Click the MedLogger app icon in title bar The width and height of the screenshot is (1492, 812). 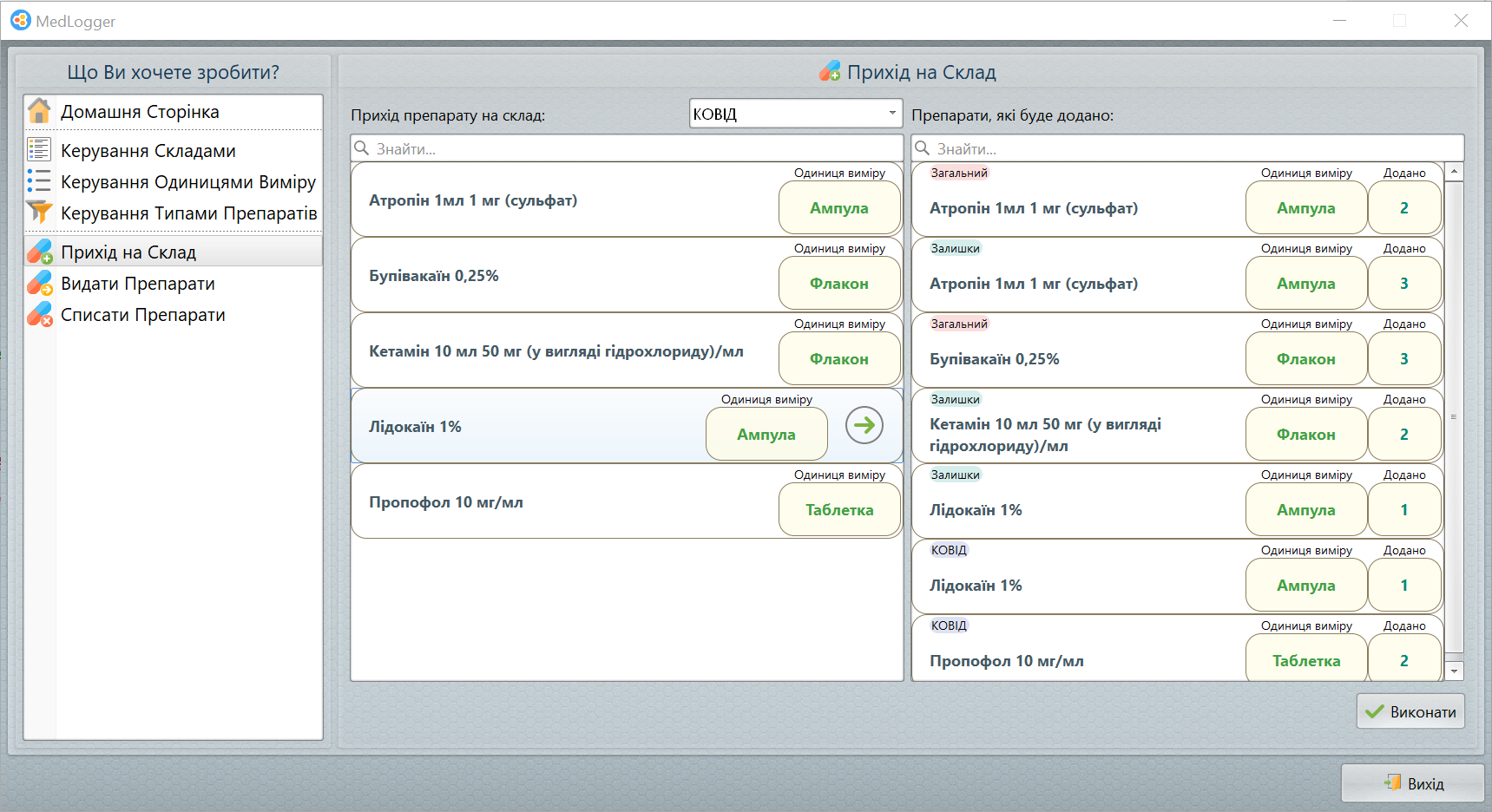click(x=20, y=21)
